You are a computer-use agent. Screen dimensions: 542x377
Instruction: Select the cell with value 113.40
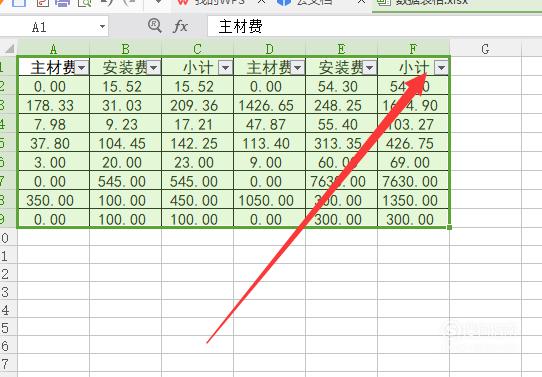(269, 143)
